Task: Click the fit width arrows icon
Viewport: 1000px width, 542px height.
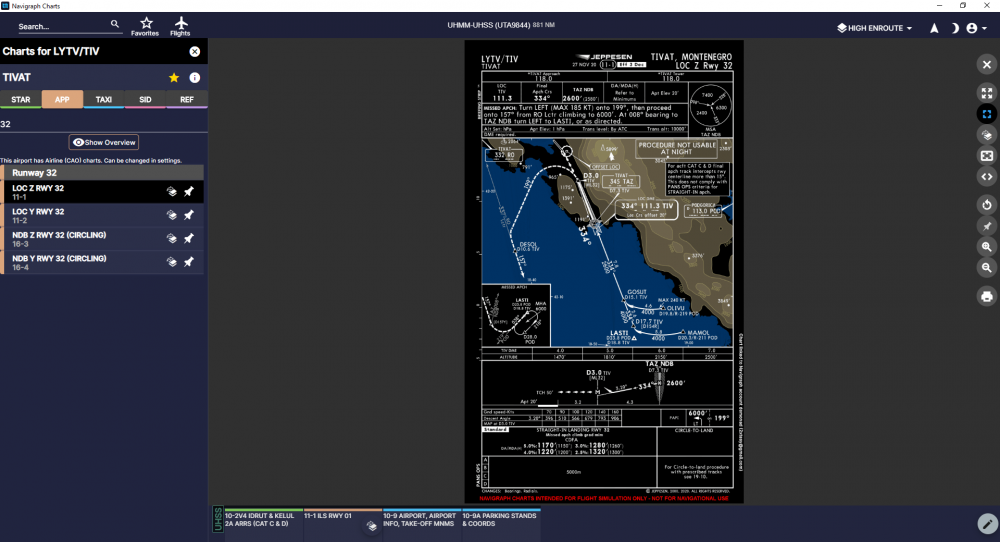Action: pos(987,177)
